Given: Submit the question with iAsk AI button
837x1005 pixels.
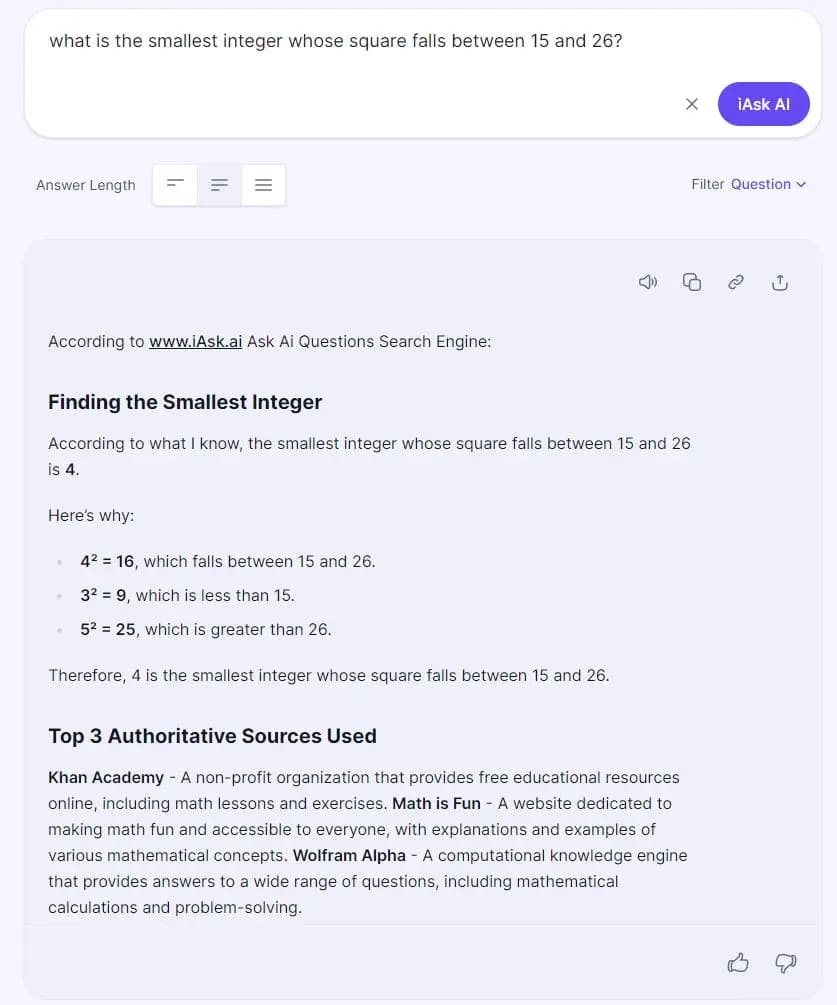Looking at the screenshot, I should (x=763, y=104).
